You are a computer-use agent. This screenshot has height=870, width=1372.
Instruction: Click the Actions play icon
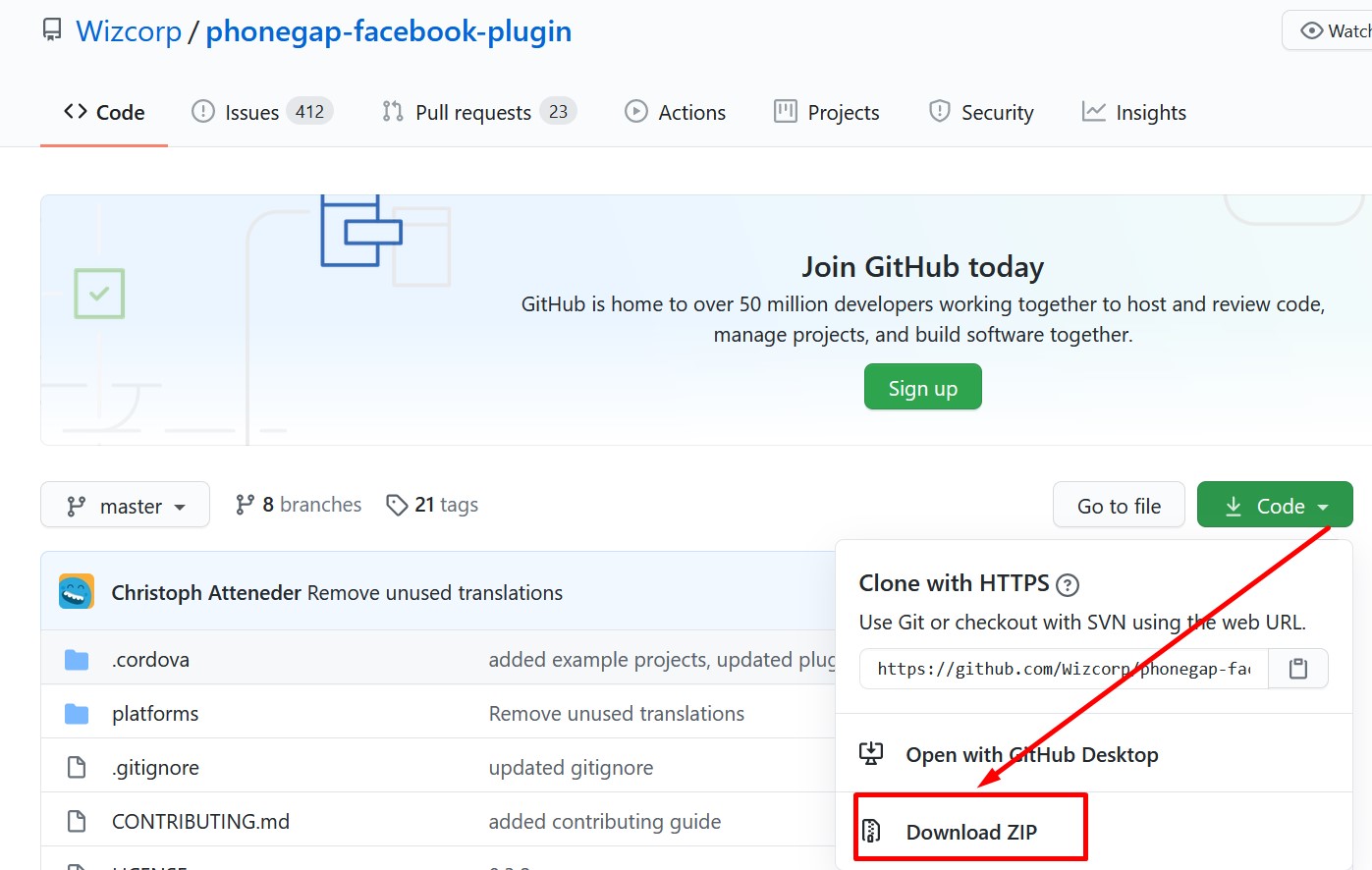(x=636, y=111)
